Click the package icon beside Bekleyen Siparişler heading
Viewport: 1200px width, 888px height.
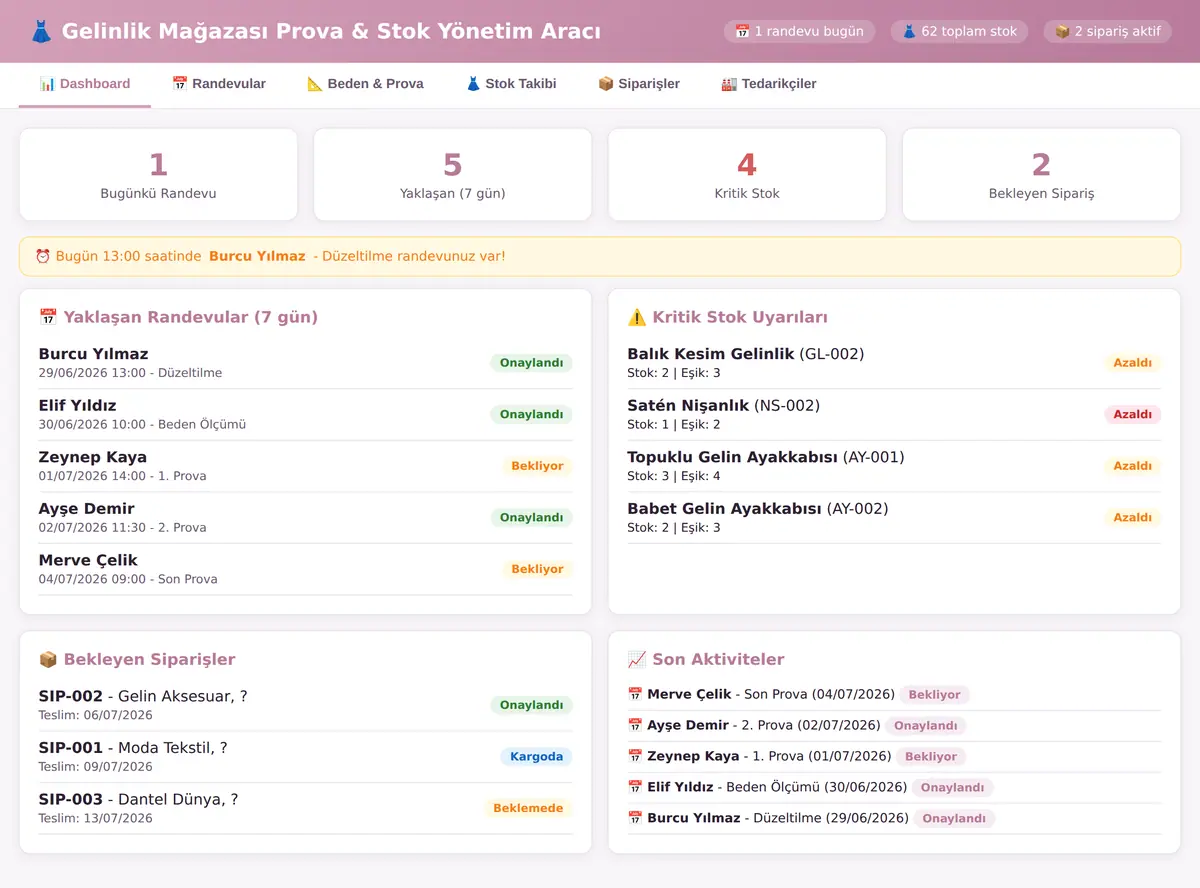point(48,659)
